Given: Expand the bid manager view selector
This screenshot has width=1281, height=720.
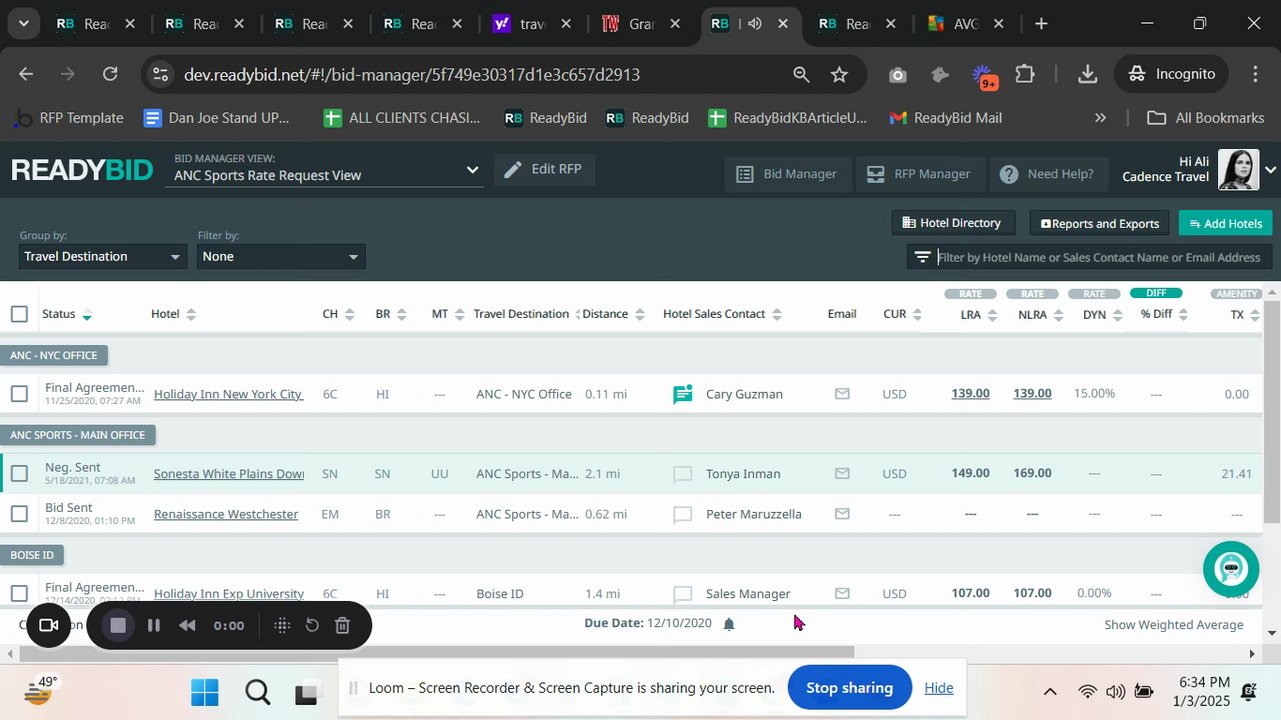Looking at the screenshot, I should pos(472,170).
